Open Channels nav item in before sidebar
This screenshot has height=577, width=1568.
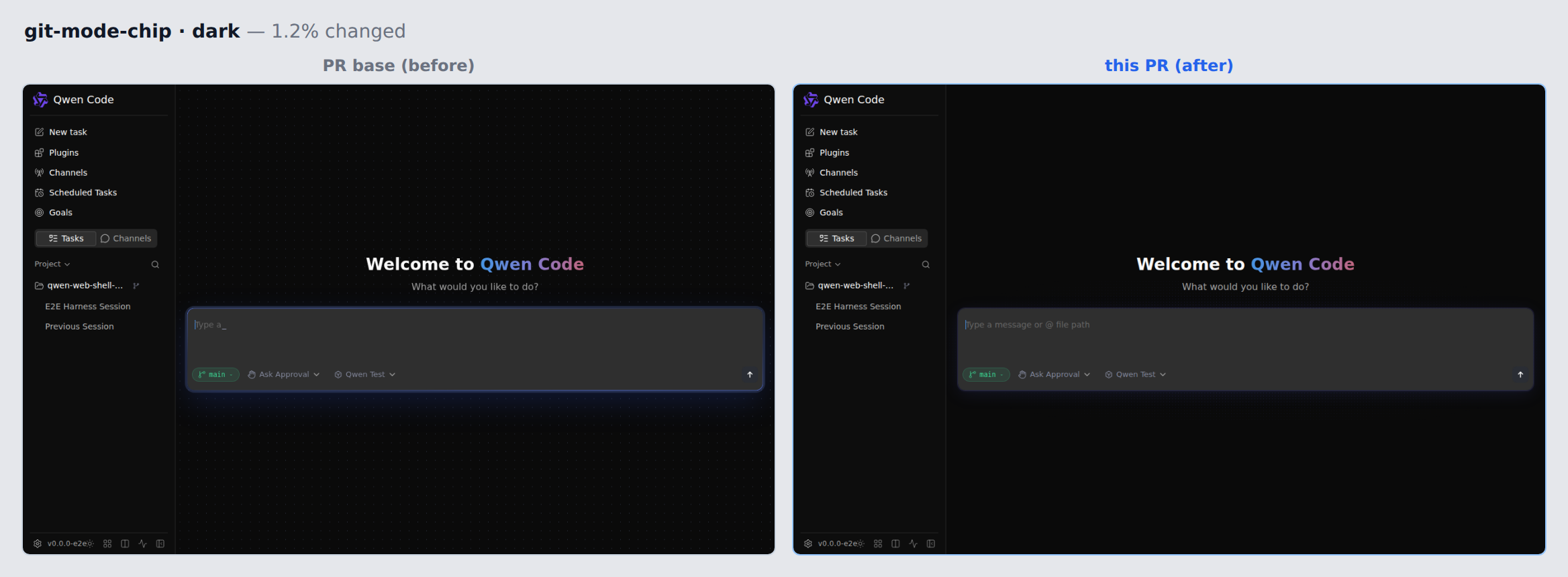click(61, 172)
